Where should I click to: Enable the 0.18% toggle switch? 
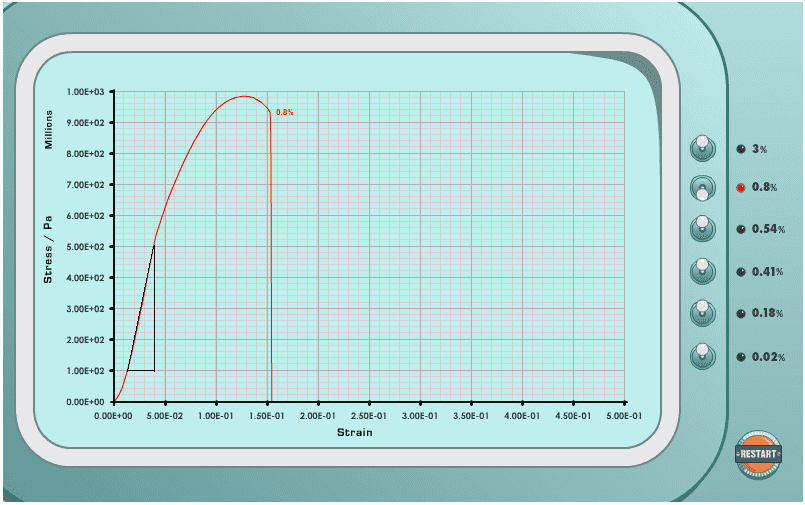tap(702, 313)
